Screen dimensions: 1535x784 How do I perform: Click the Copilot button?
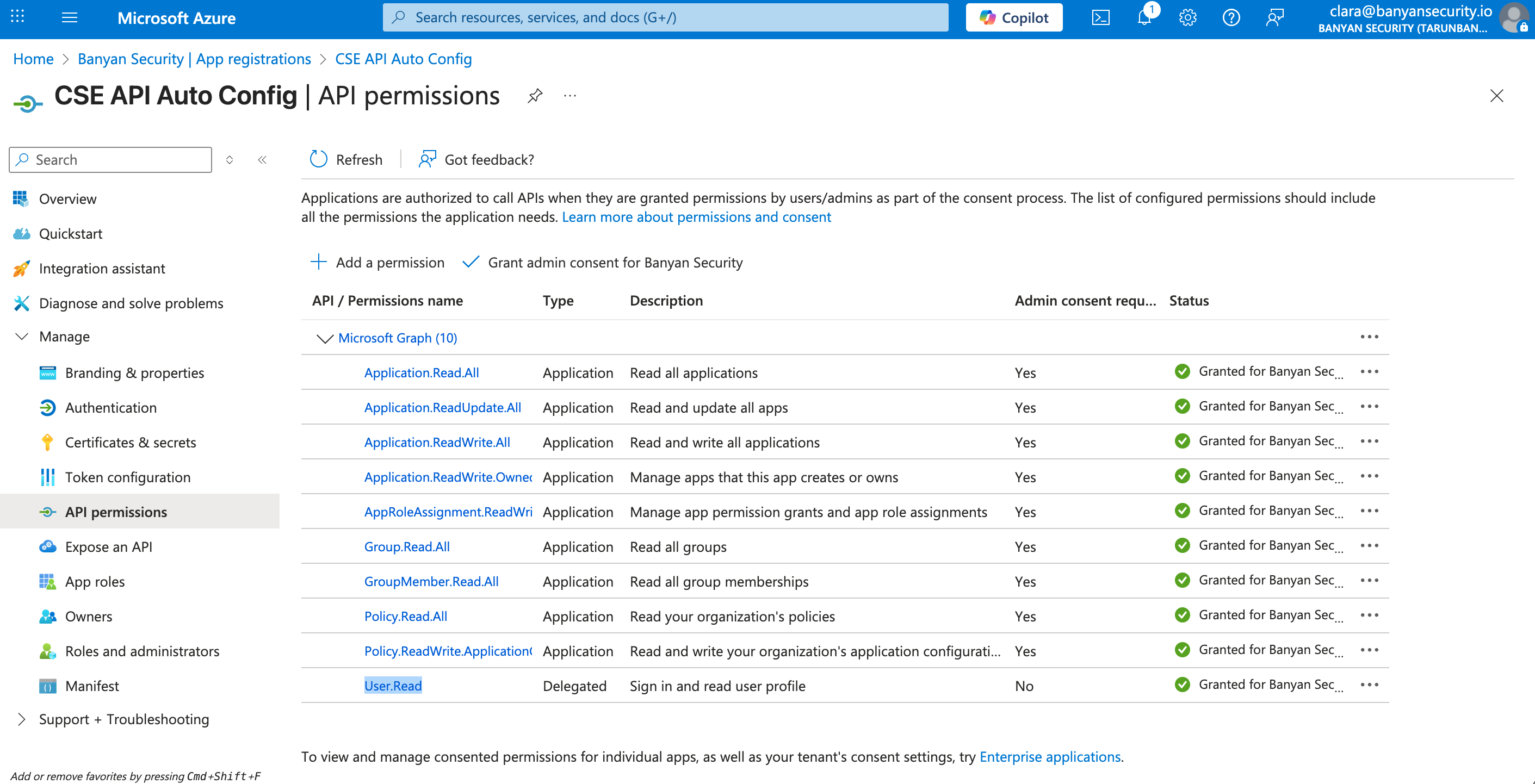[1013, 18]
